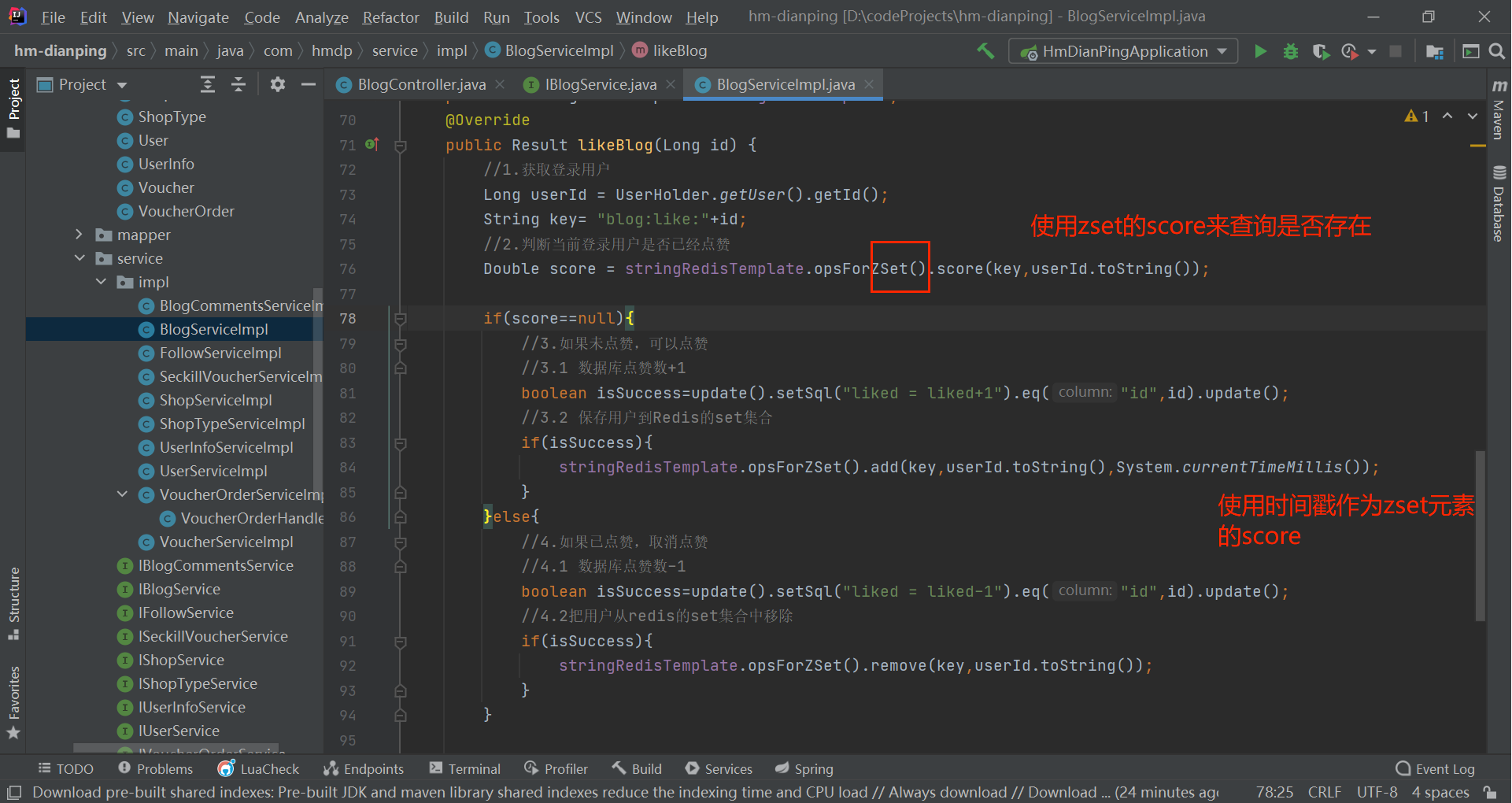
Task: Run with coverage shield icon
Action: (1321, 51)
